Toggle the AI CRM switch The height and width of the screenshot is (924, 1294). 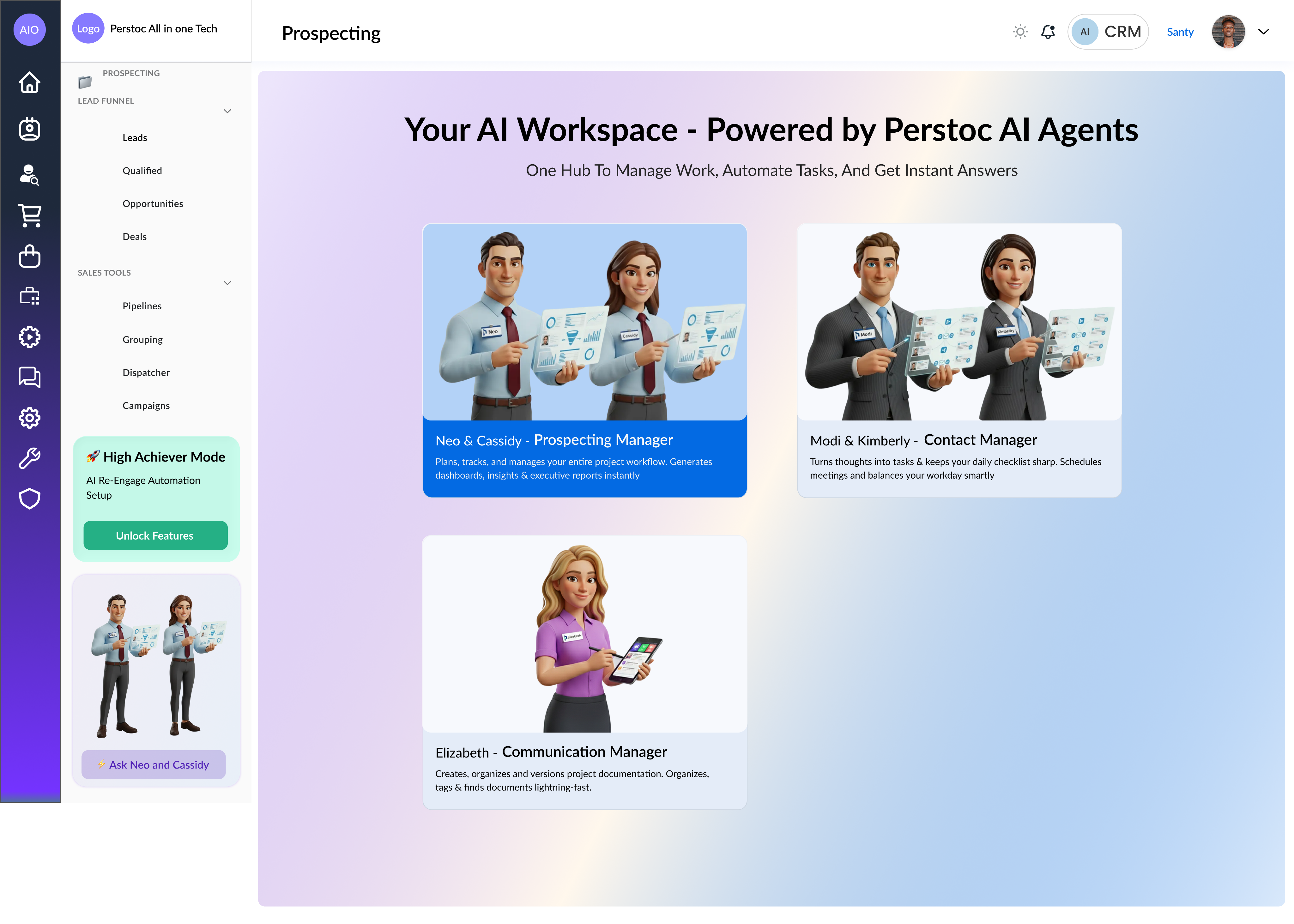[x=1108, y=32]
